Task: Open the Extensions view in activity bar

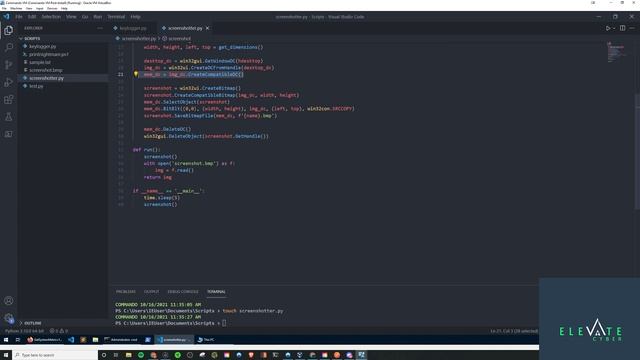Action: [9, 100]
